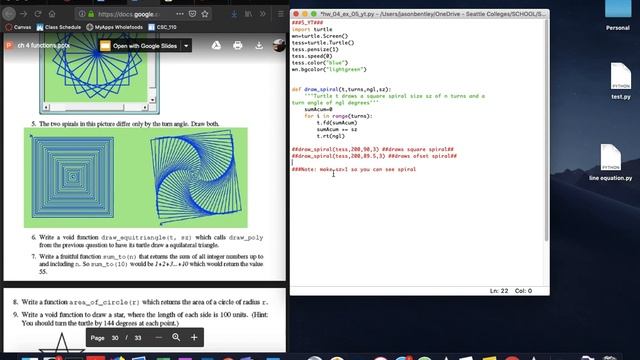Click the IDLE window title hw_04_ex_05_yt.py

click(x=433, y=14)
